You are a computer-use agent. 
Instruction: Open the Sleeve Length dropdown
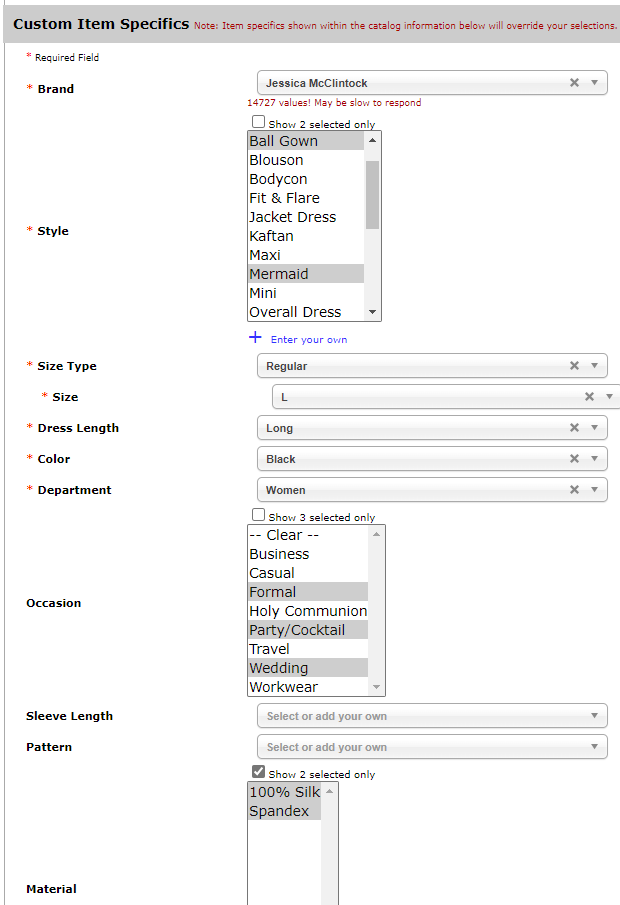tap(432, 716)
